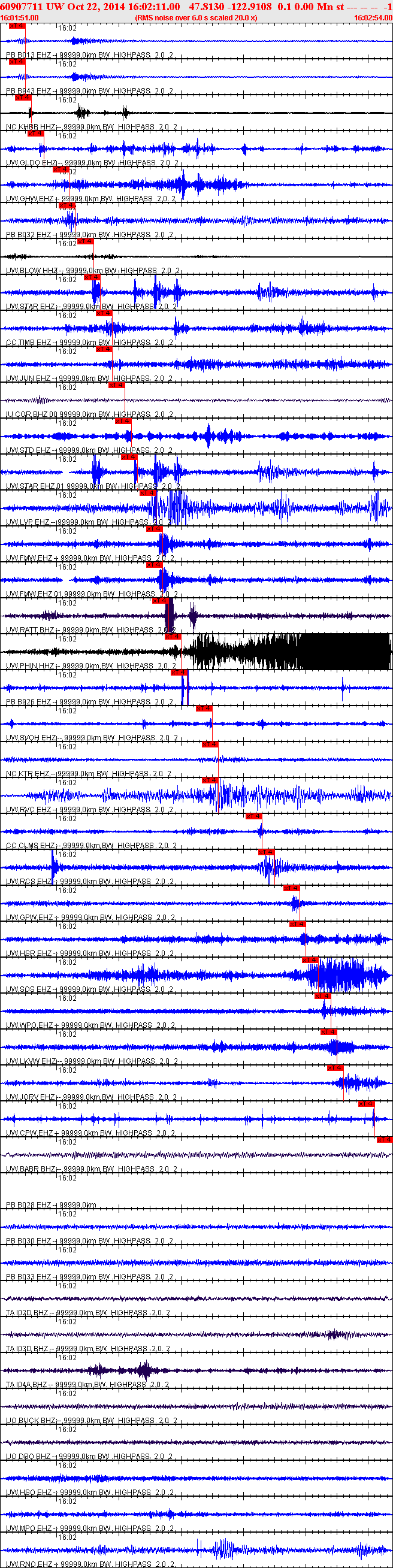Viewport: 393px width, 1568px height.
Task: Select the pick flag on UW GLDO trace
Action: pyautogui.click(x=35, y=134)
